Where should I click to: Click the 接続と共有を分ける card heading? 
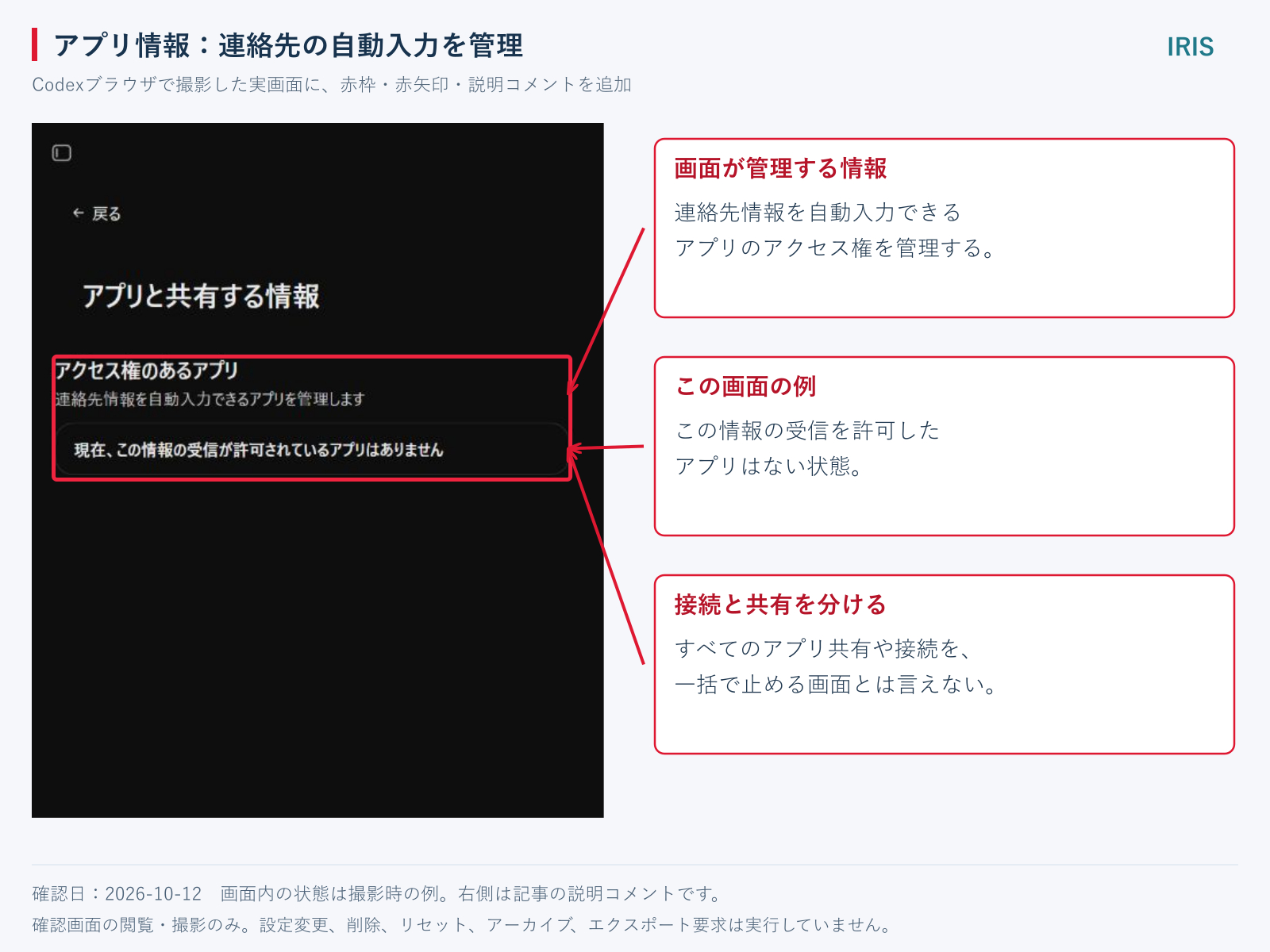pyautogui.click(x=780, y=605)
